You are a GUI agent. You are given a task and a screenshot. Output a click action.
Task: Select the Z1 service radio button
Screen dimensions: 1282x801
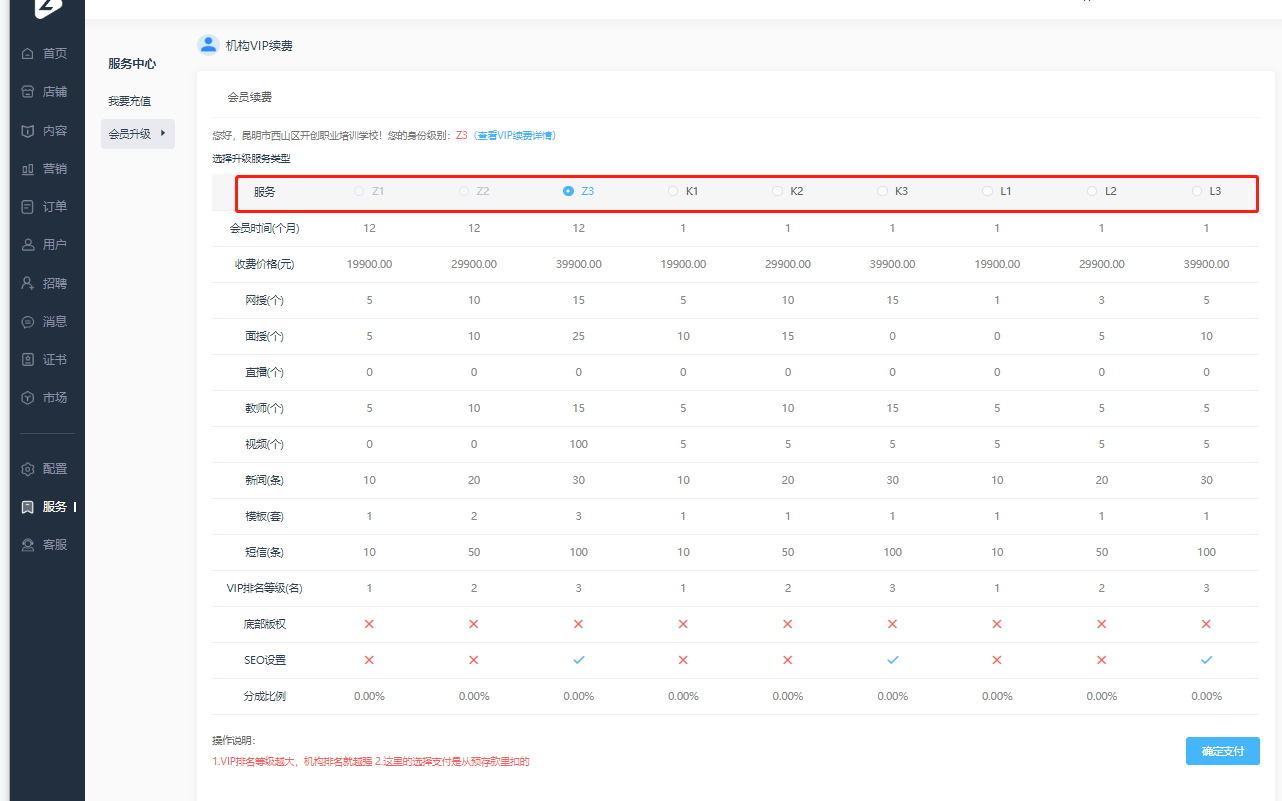tap(359, 191)
